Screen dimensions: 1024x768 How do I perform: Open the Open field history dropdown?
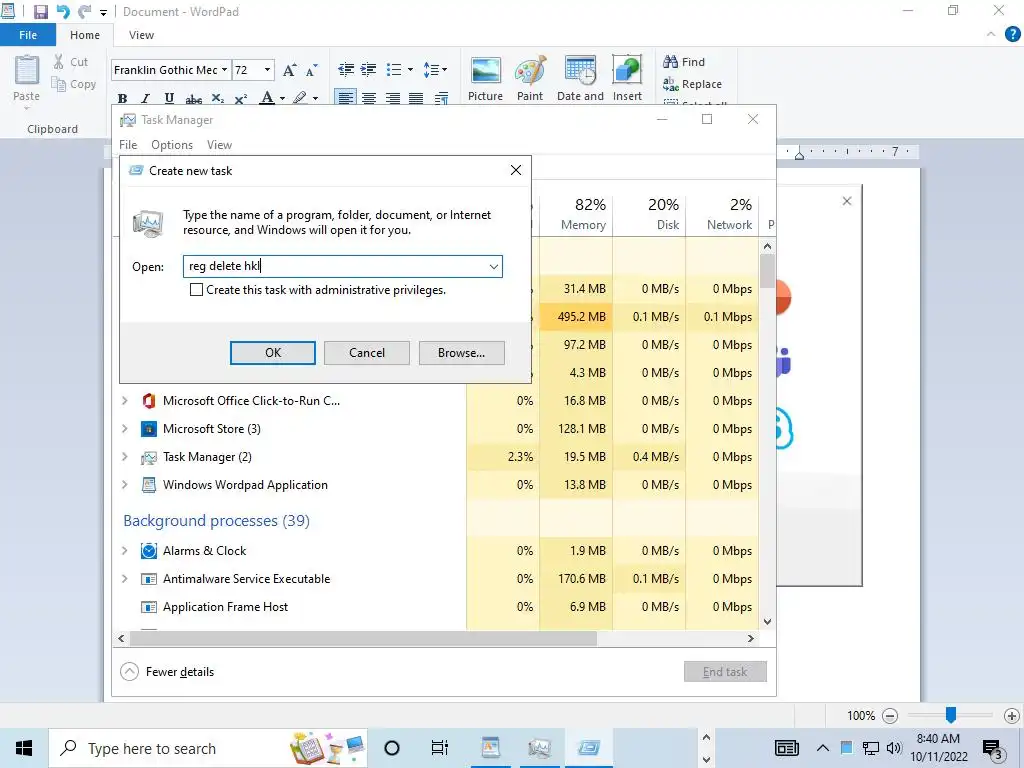(494, 266)
